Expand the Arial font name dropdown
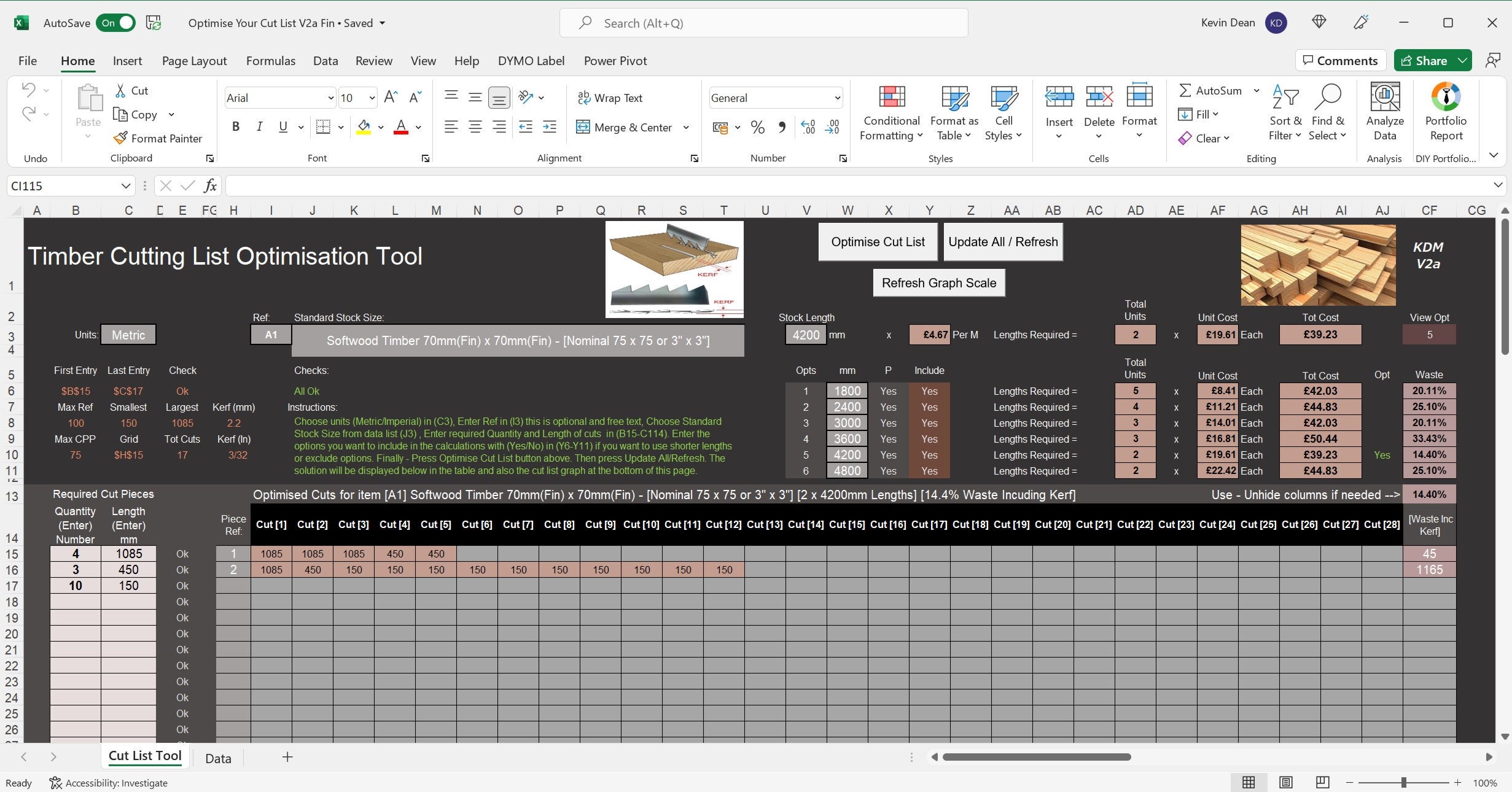 click(x=330, y=98)
